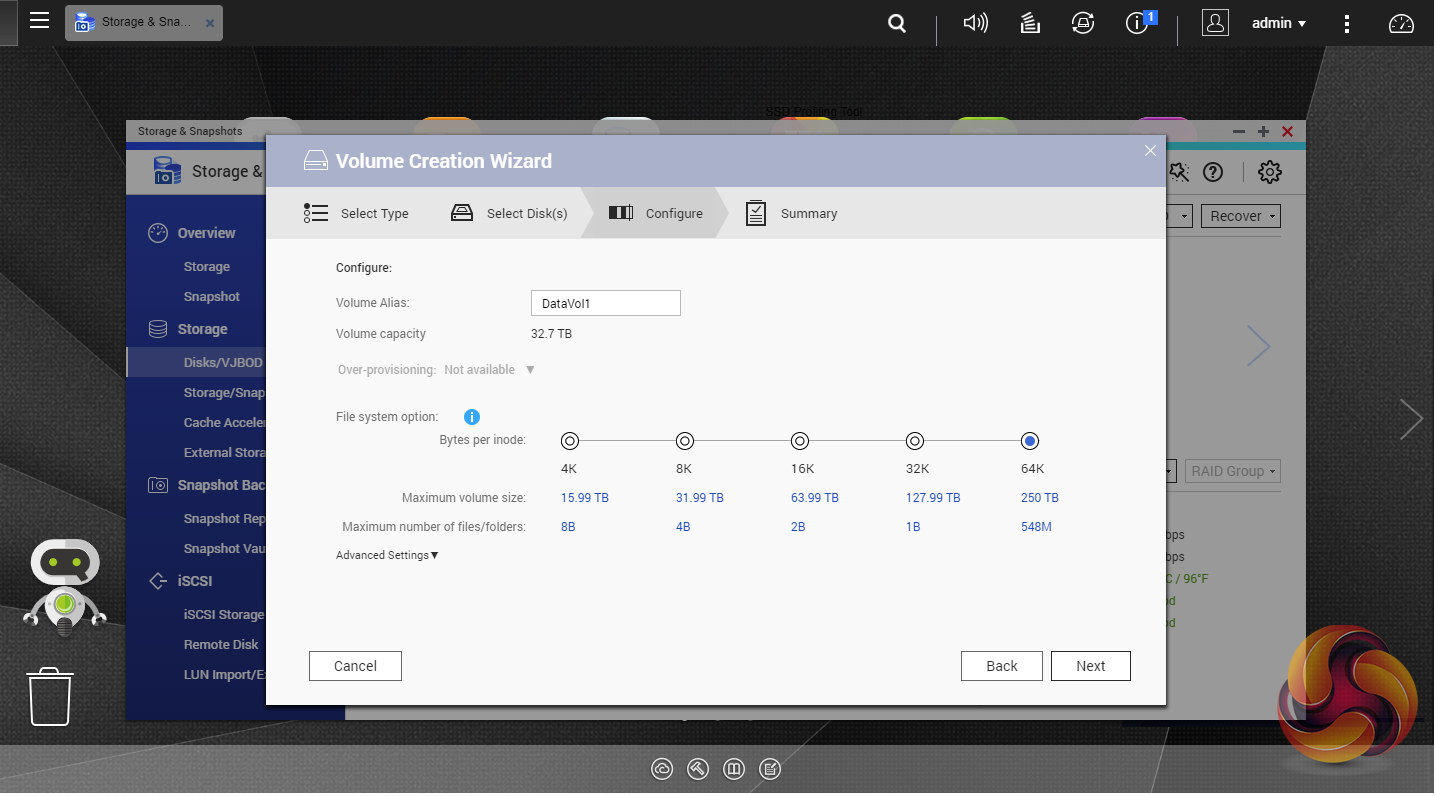Expand Advanced Settings section

pyautogui.click(x=387, y=555)
